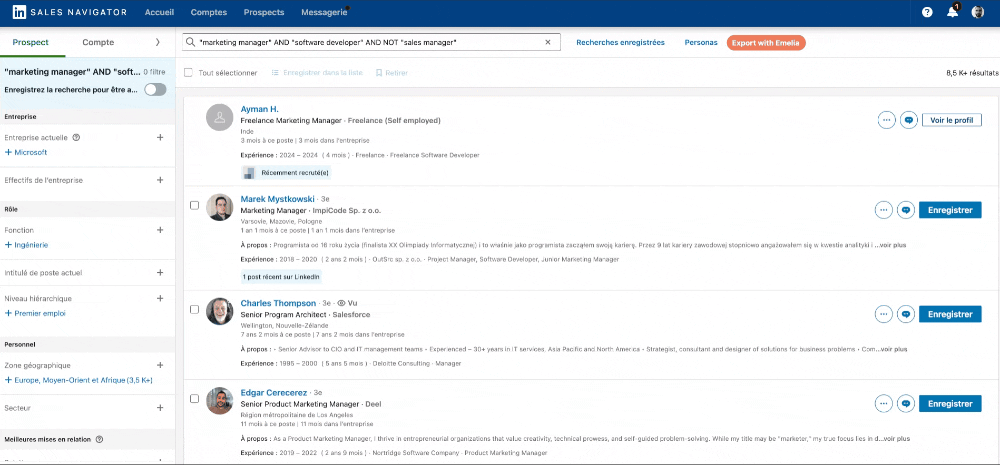Open Comptes in the top navigation
This screenshot has width=1000, height=465.
pyautogui.click(x=209, y=12)
